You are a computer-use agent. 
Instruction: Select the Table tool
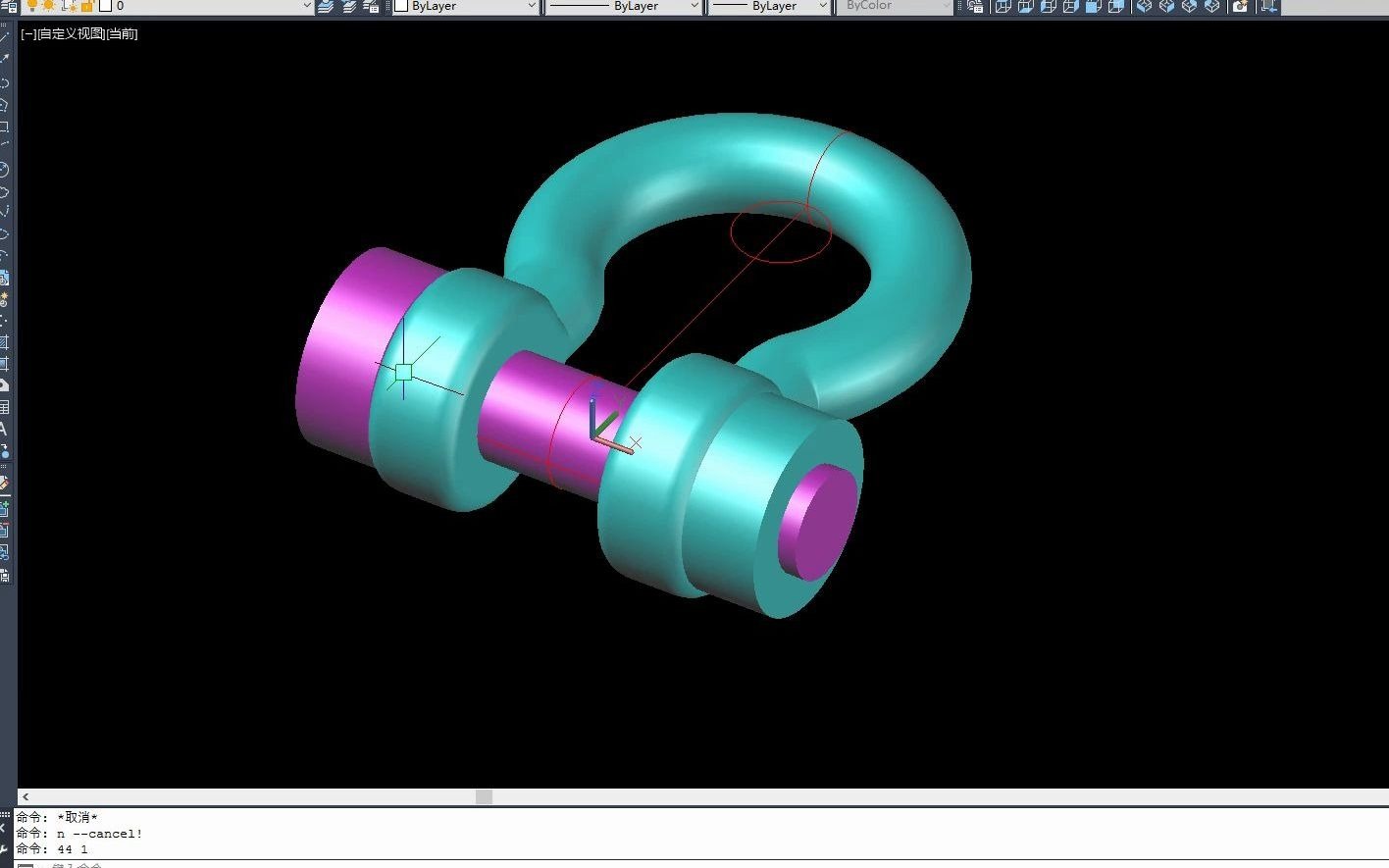[x=5, y=407]
